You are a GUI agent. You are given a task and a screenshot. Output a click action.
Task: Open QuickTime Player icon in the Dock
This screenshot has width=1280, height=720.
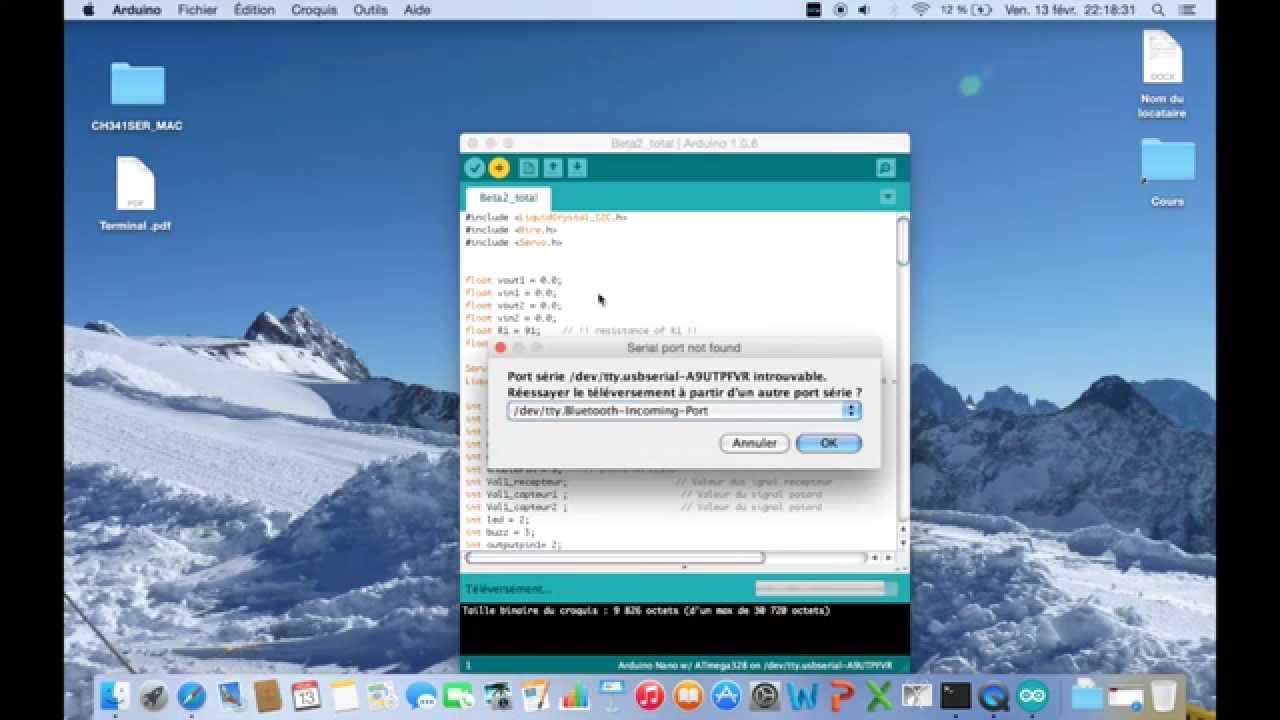coord(993,695)
